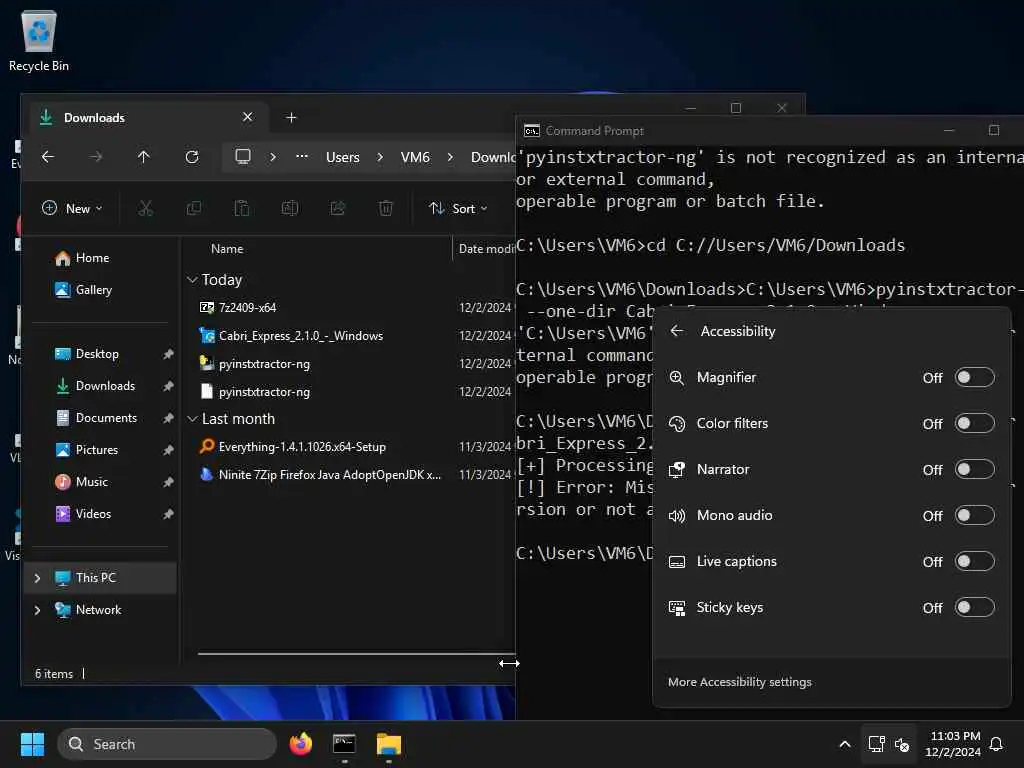
Task: Click the taskbar Search box
Action: click(x=167, y=744)
